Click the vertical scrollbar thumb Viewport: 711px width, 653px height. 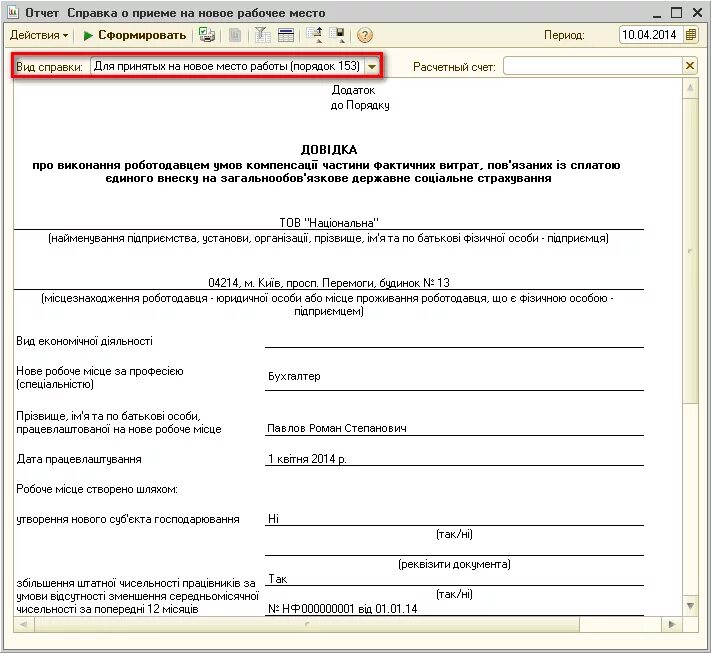[690, 250]
